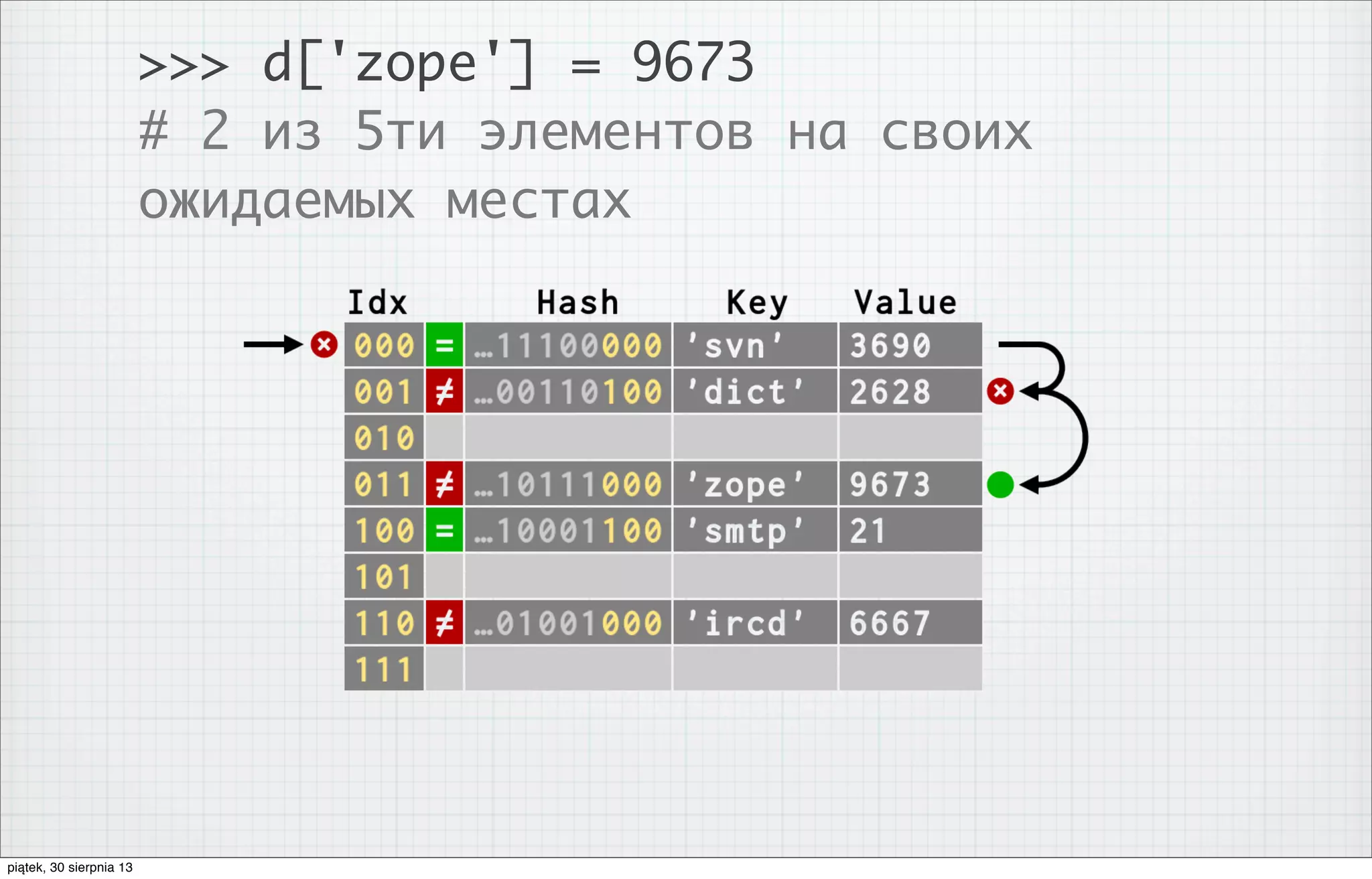Click the Value column header

[x=905, y=302]
